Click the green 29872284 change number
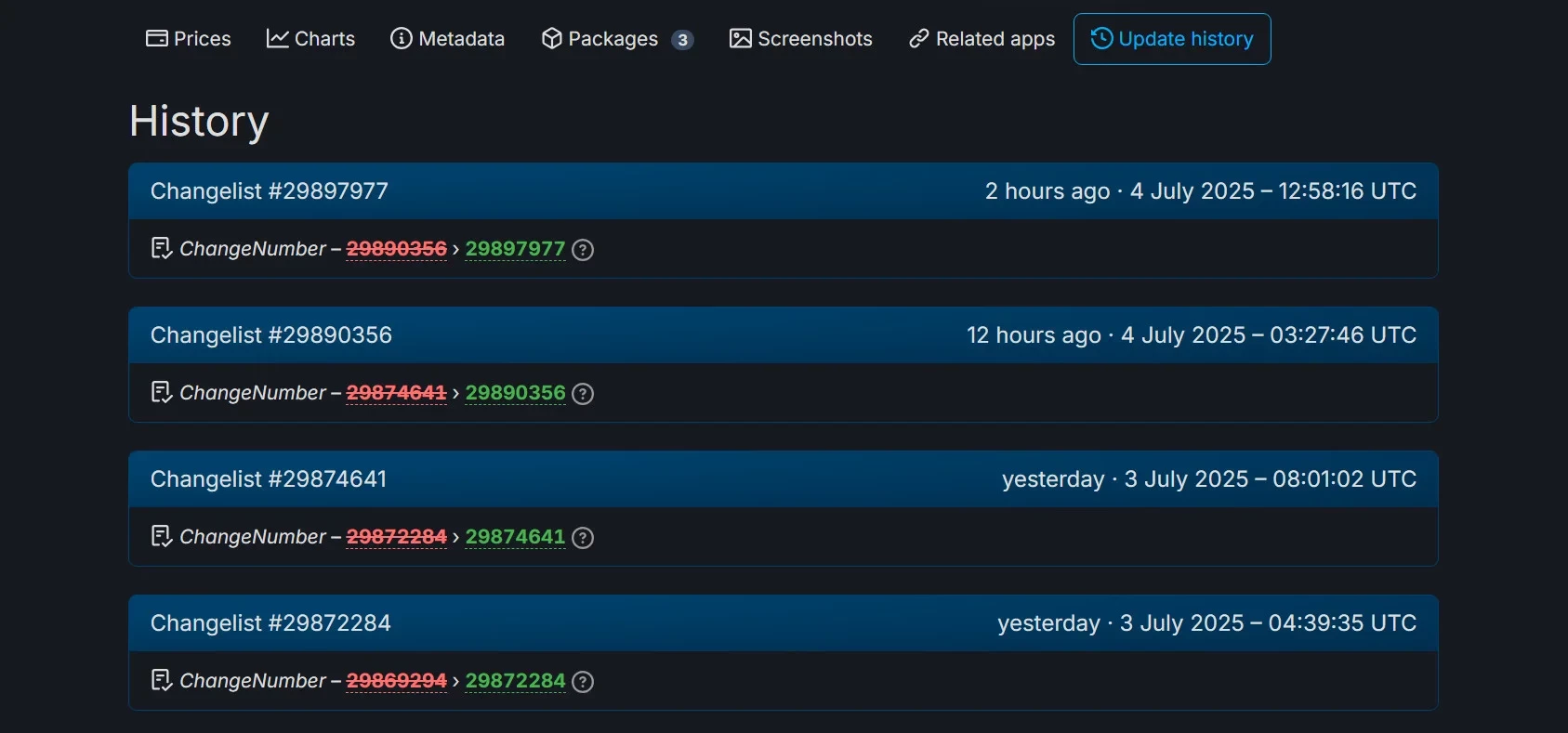 (515, 681)
